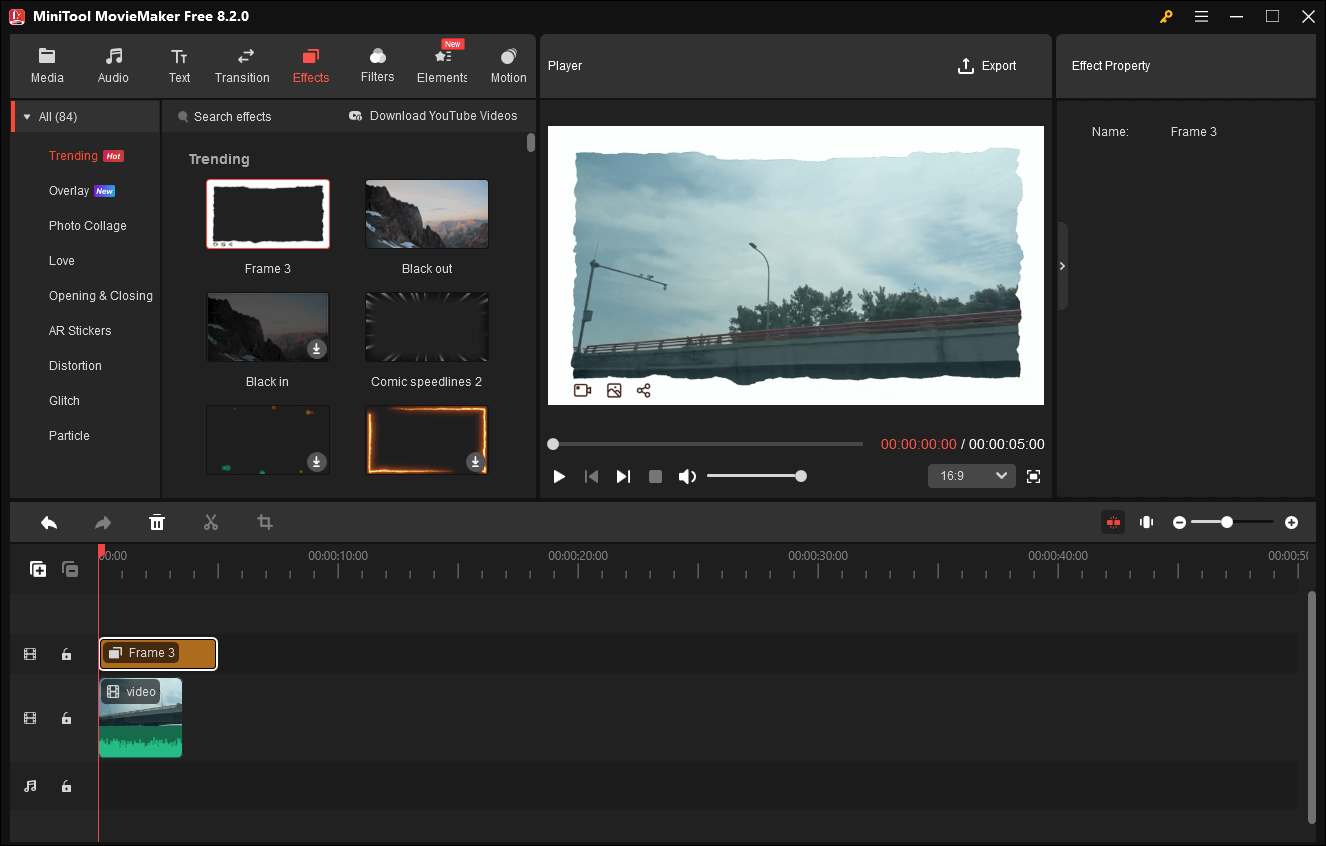The height and width of the screenshot is (846, 1326).
Task: Play the video preview
Action: (x=559, y=477)
